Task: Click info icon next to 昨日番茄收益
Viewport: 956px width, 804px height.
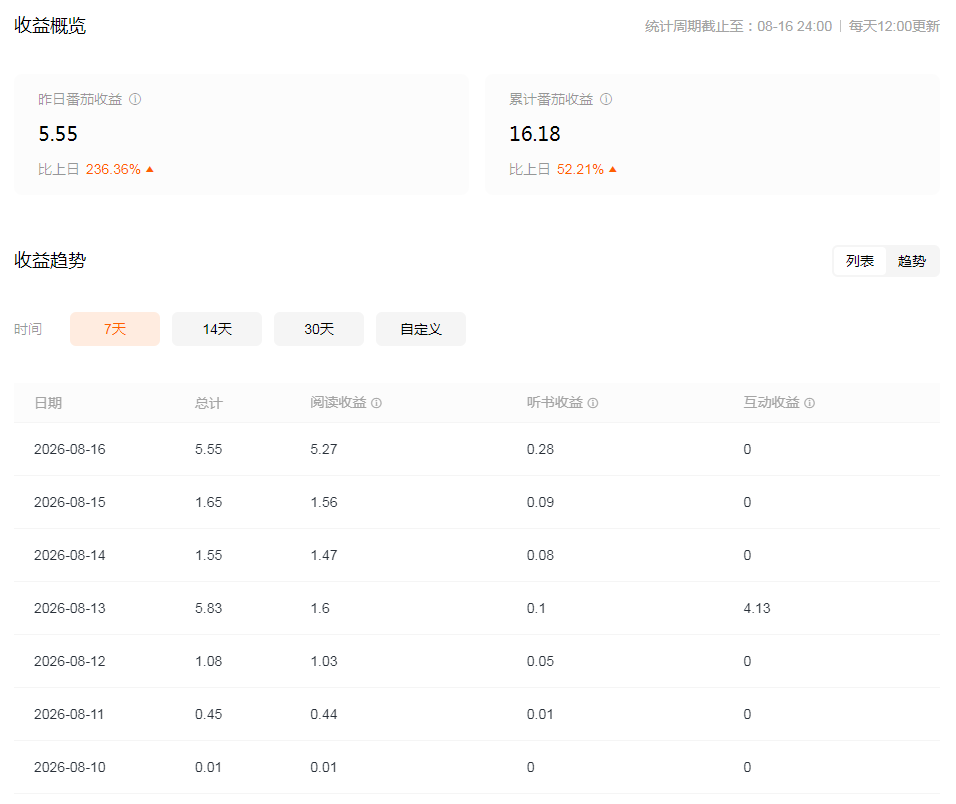Action: (x=135, y=99)
